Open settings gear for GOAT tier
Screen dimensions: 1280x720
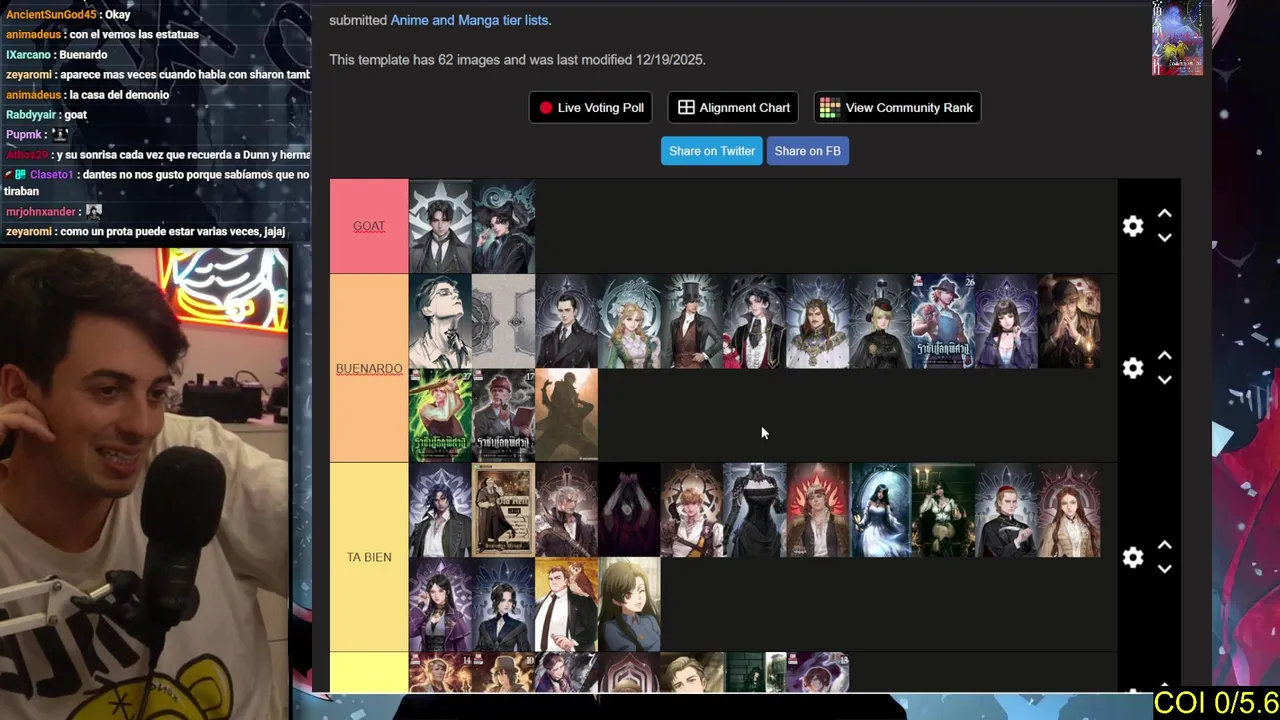[1133, 226]
